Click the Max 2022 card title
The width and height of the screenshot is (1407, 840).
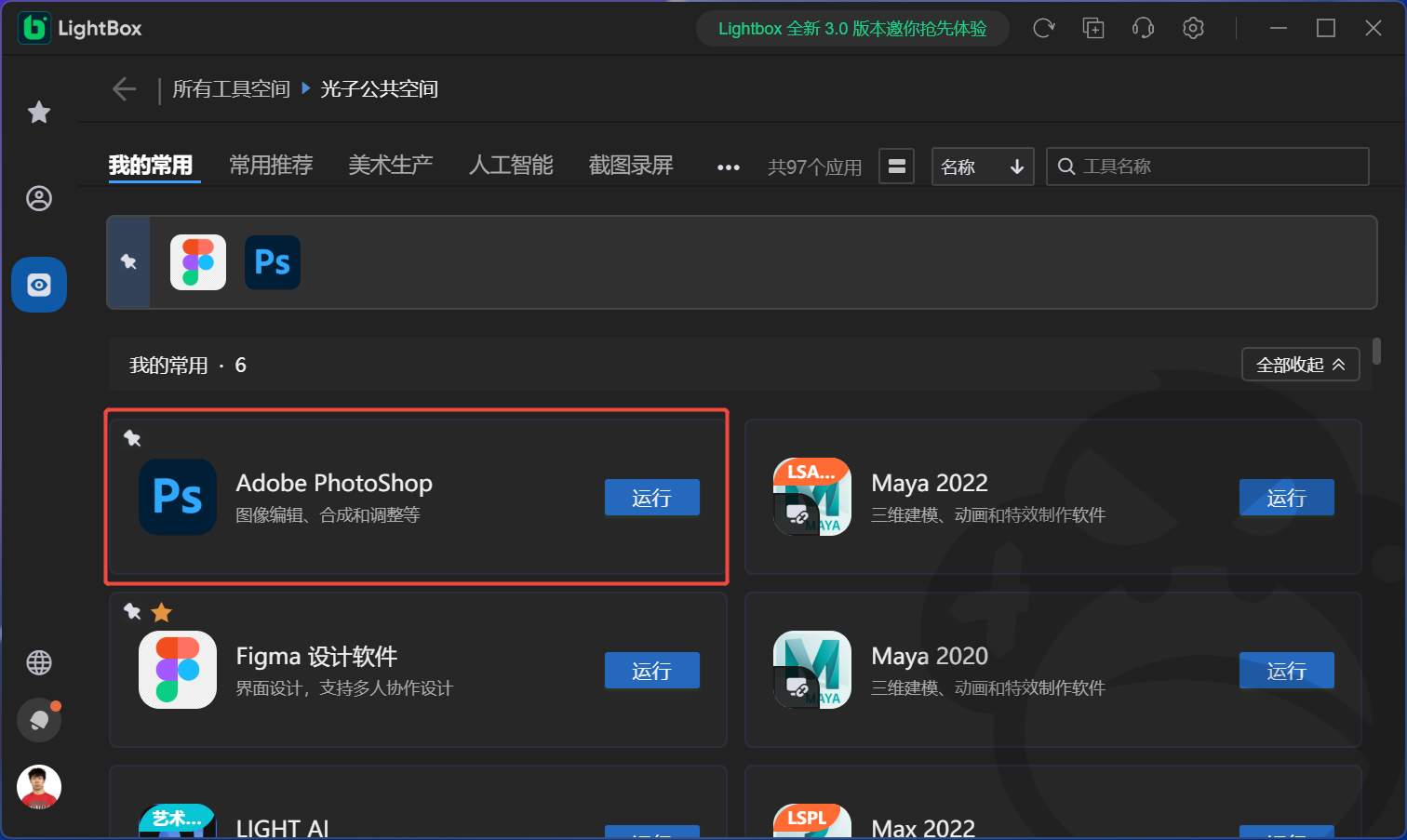coord(923,828)
